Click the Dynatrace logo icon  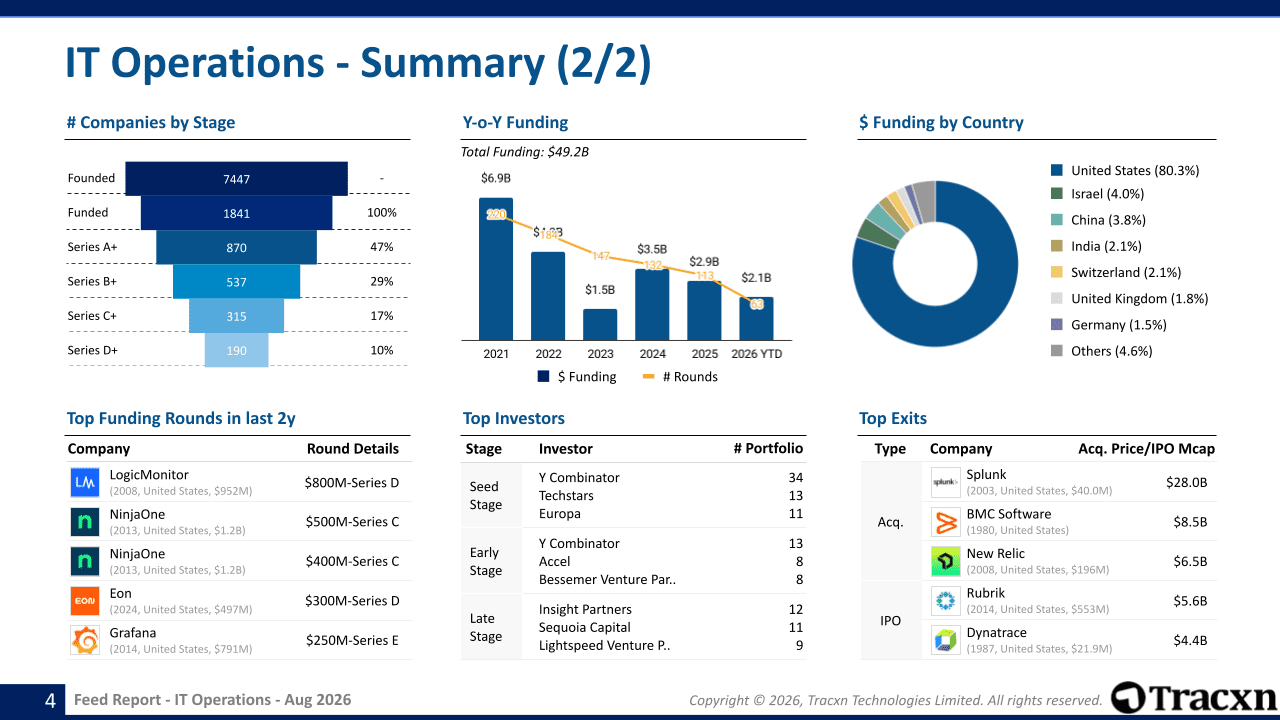(x=945, y=640)
